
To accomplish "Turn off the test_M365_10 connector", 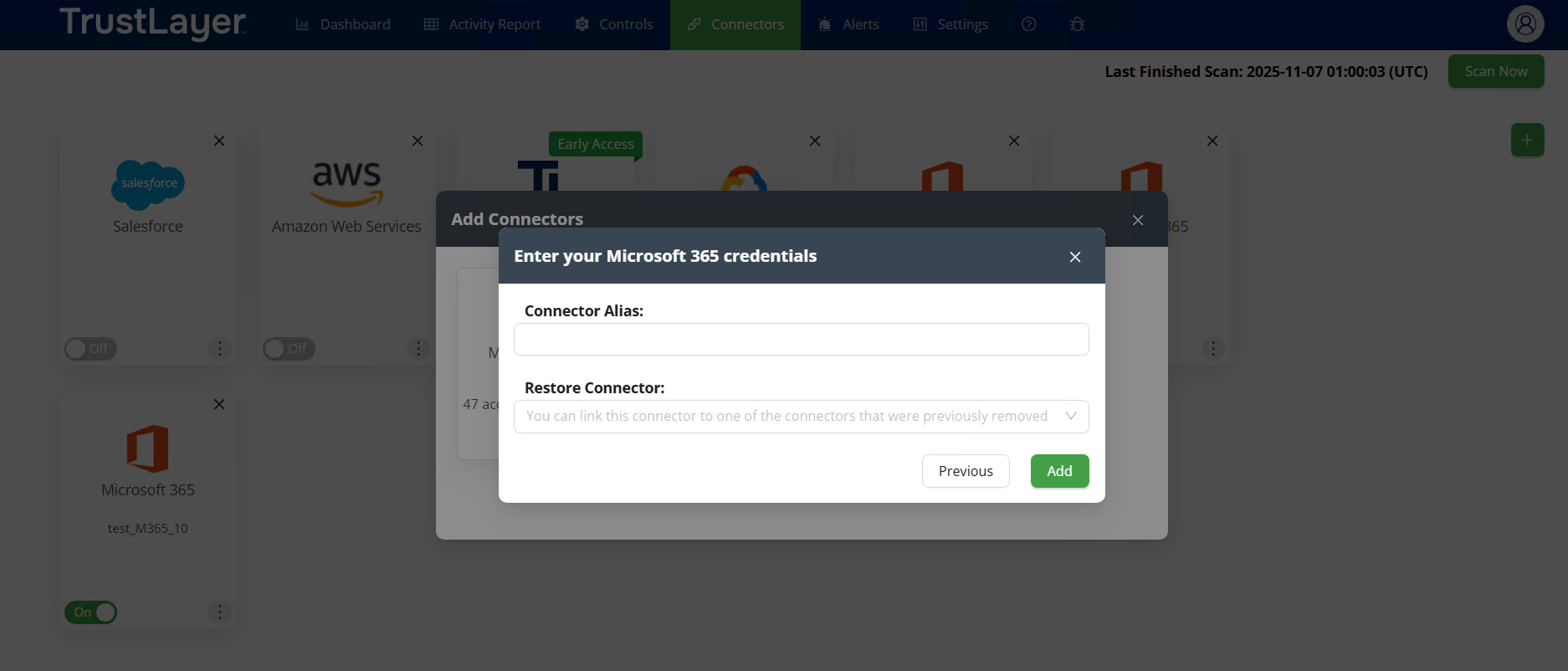I will click(x=90, y=612).
